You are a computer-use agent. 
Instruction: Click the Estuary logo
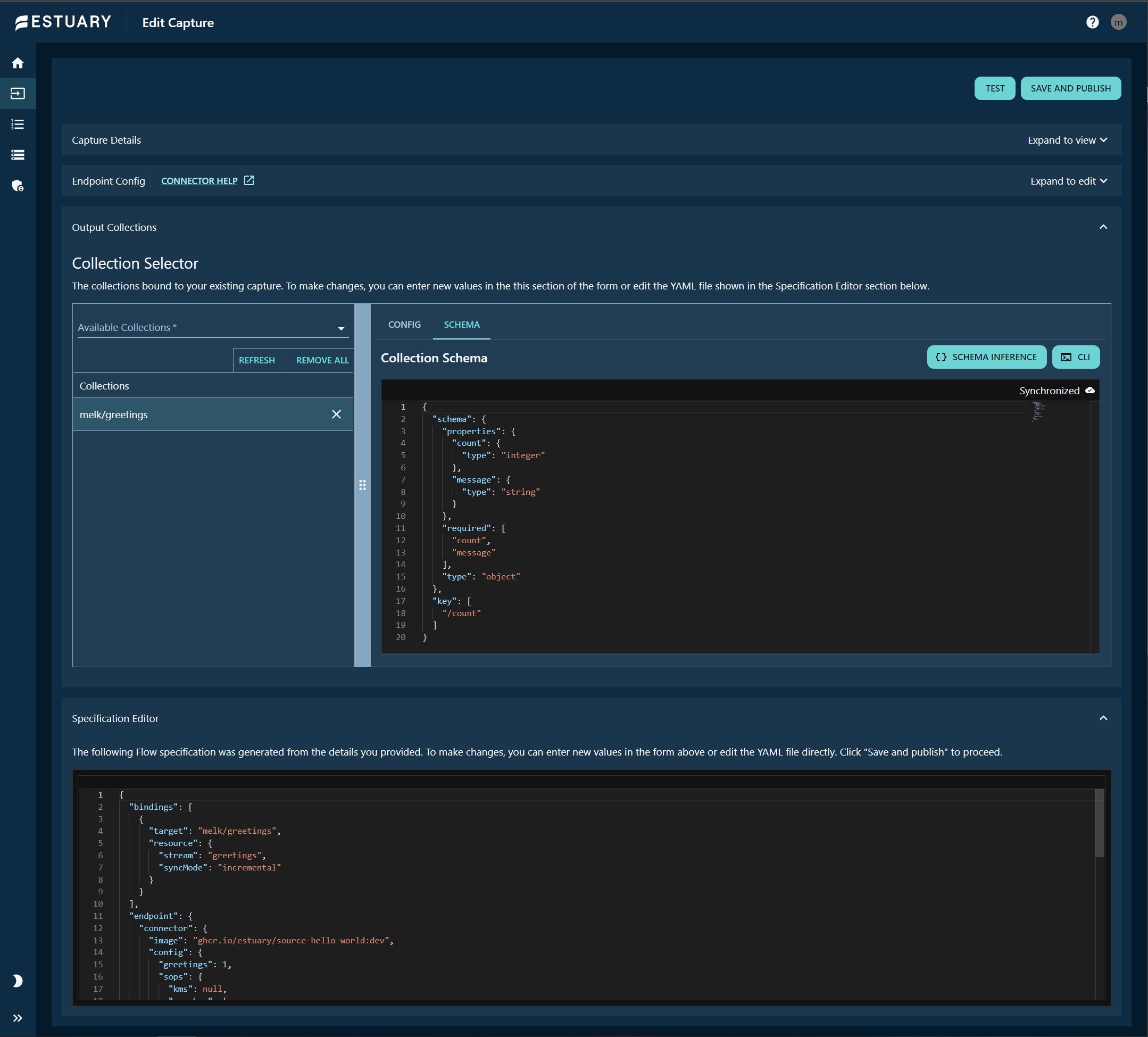coord(63,22)
